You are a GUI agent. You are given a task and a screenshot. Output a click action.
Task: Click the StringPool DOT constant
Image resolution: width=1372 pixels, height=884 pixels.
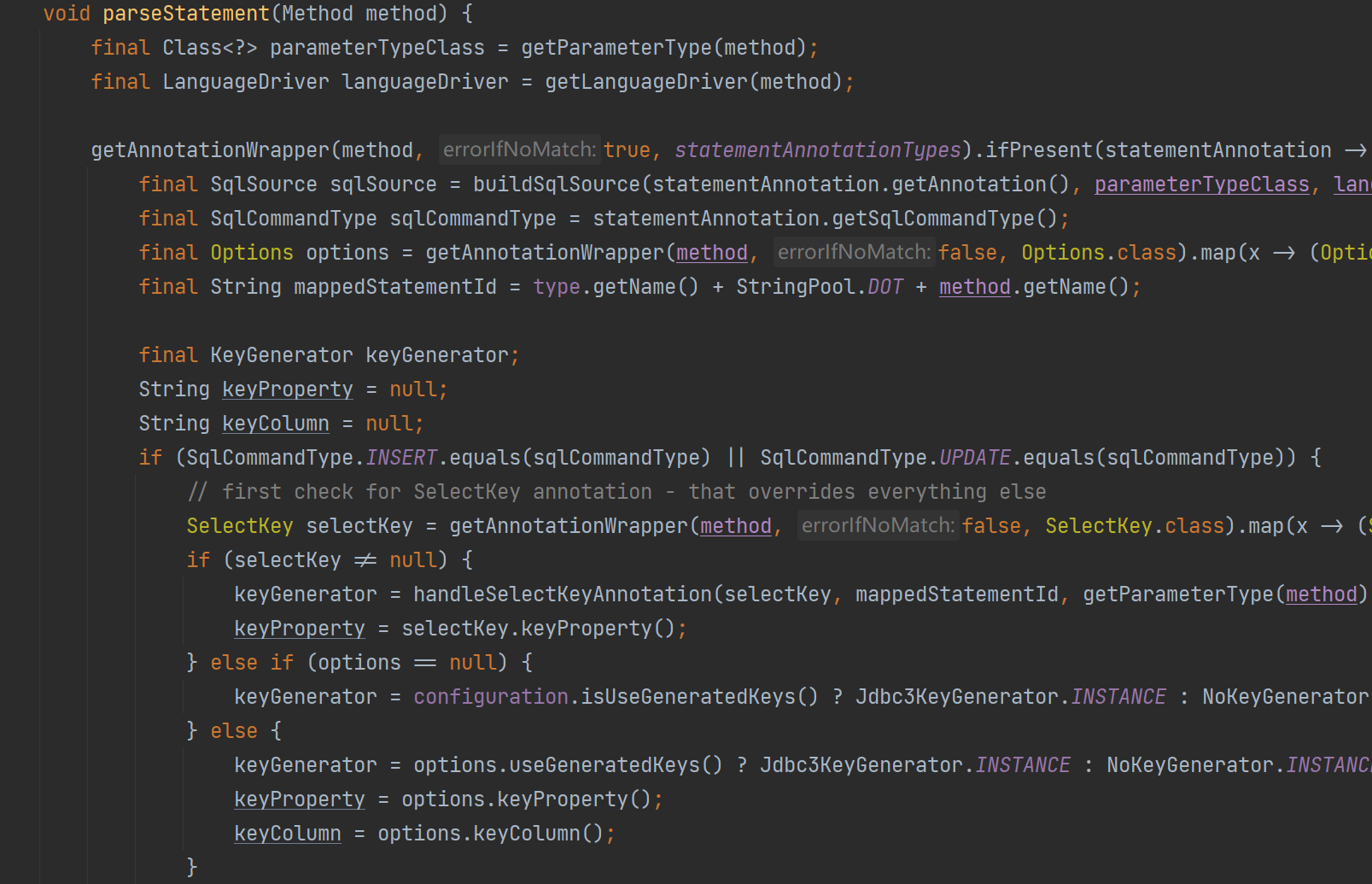tap(885, 287)
